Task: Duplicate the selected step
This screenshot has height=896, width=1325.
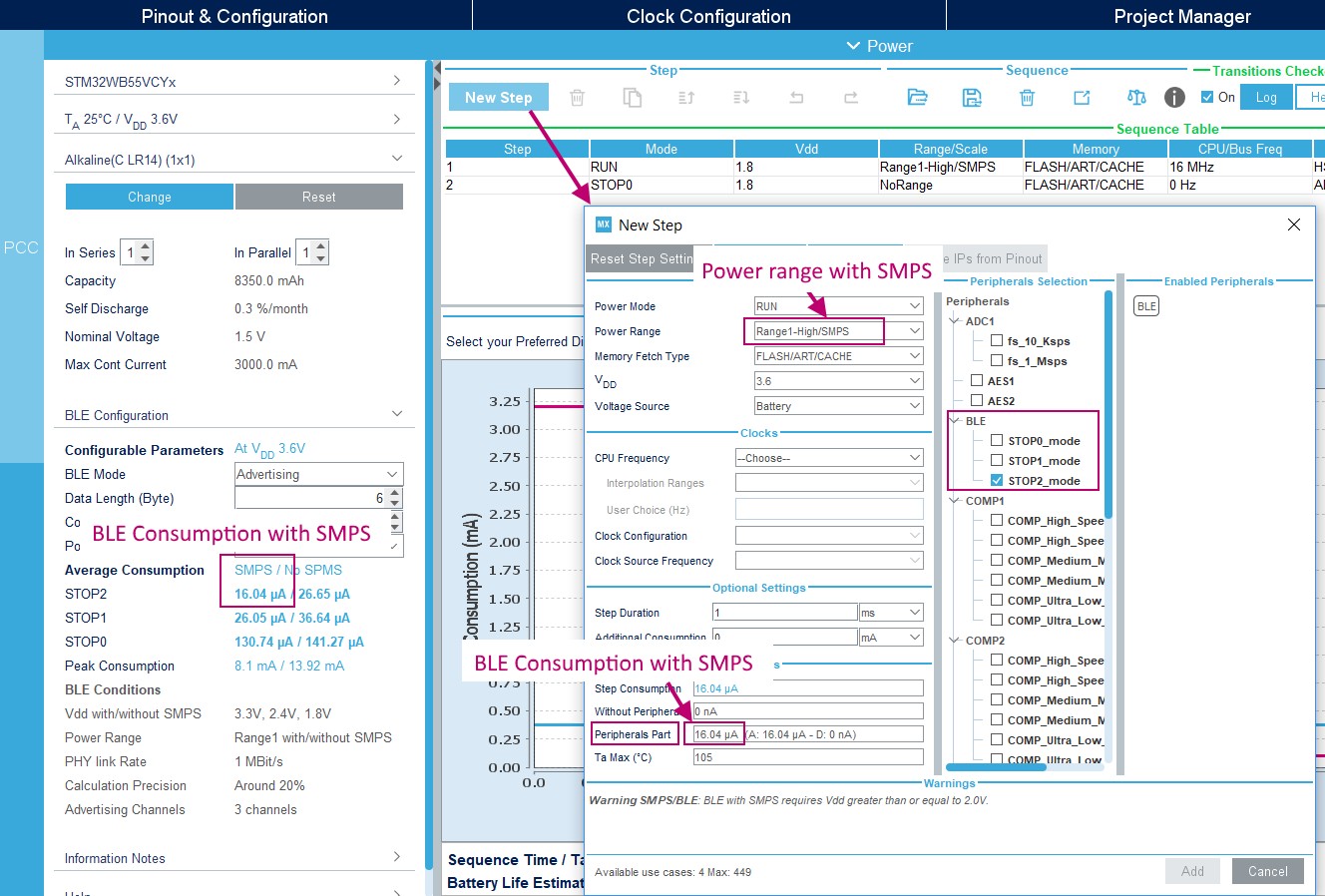Action: point(632,97)
